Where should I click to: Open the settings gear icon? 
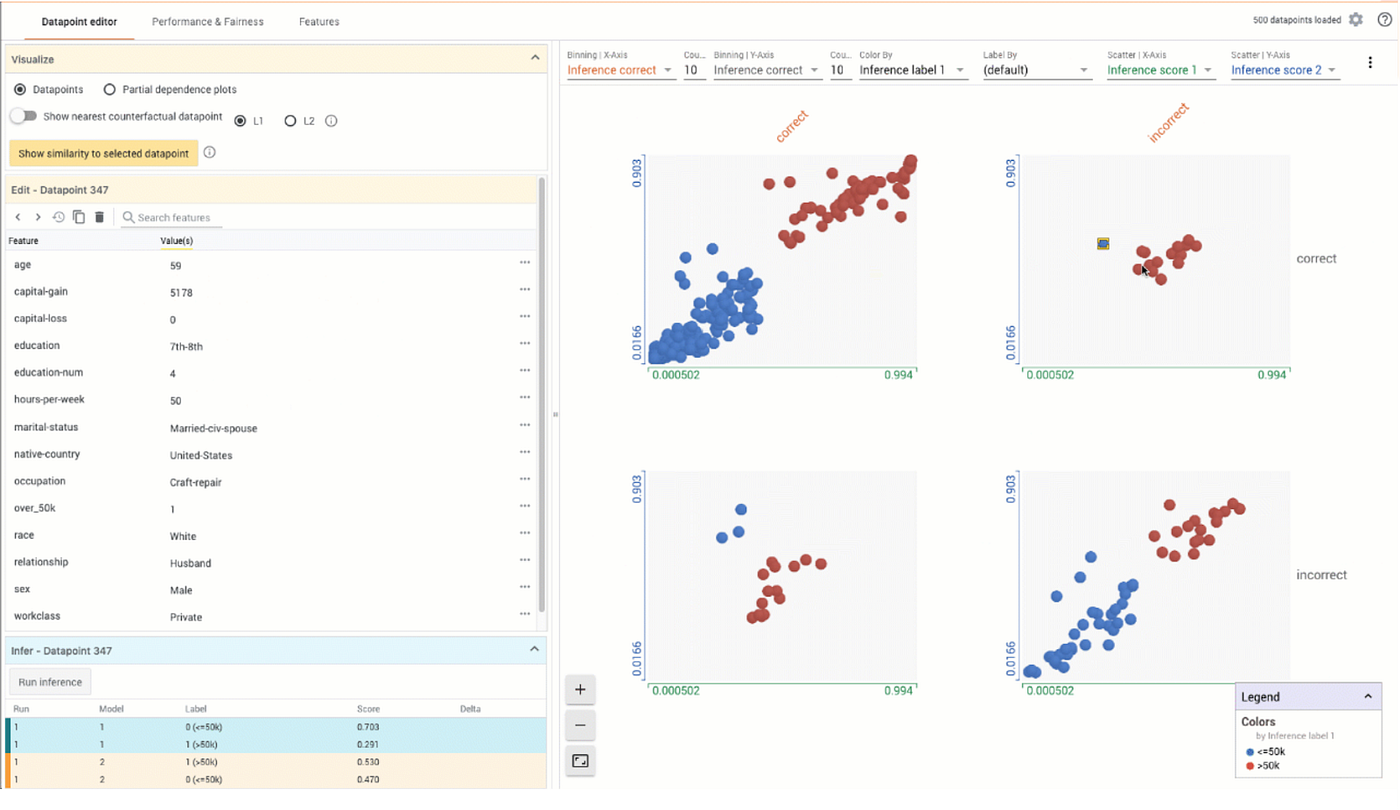[x=1356, y=20]
